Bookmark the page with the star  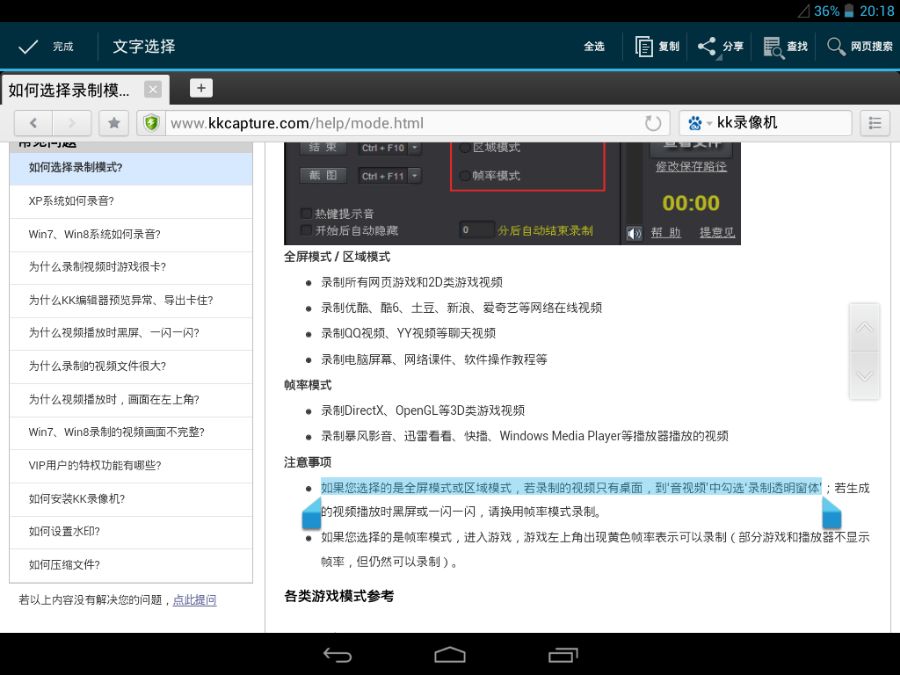pyautogui.click(x=114, y=123)
